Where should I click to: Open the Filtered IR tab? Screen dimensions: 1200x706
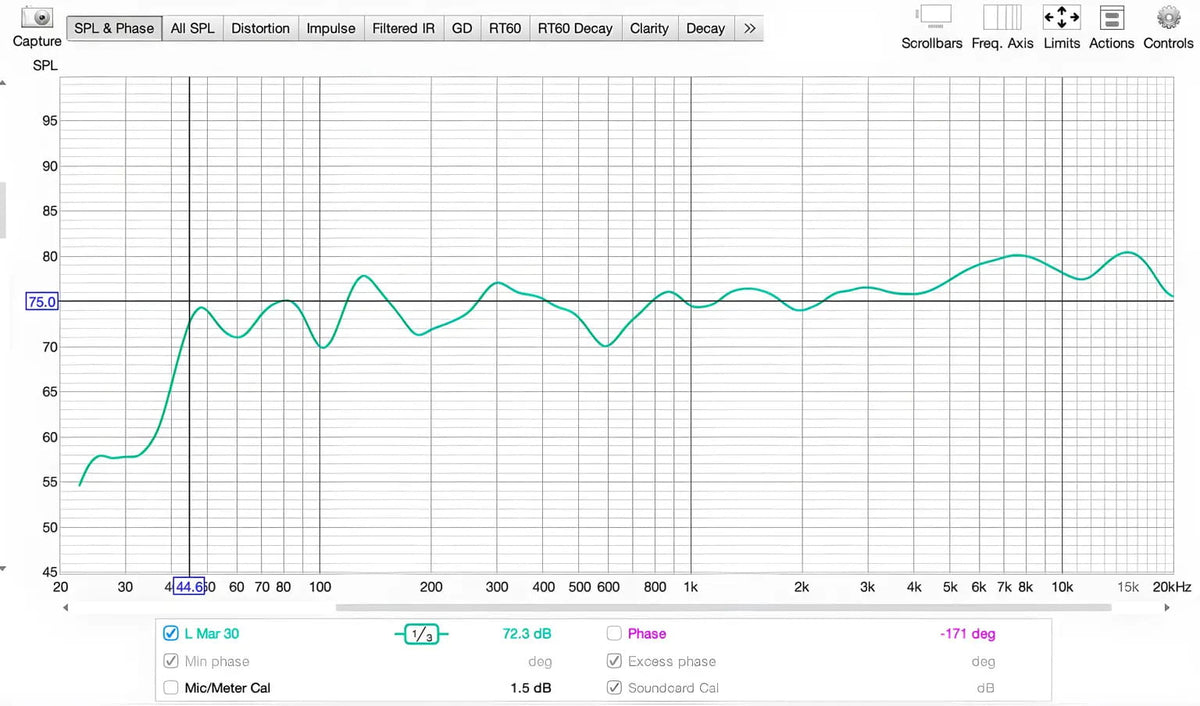(403, 28)
